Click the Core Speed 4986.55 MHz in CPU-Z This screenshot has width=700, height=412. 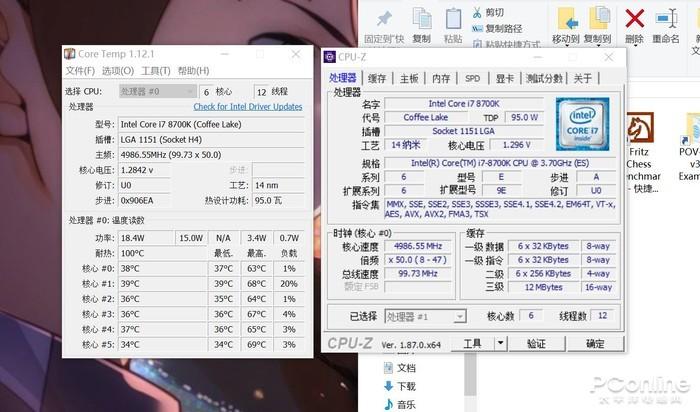point(418,246)
